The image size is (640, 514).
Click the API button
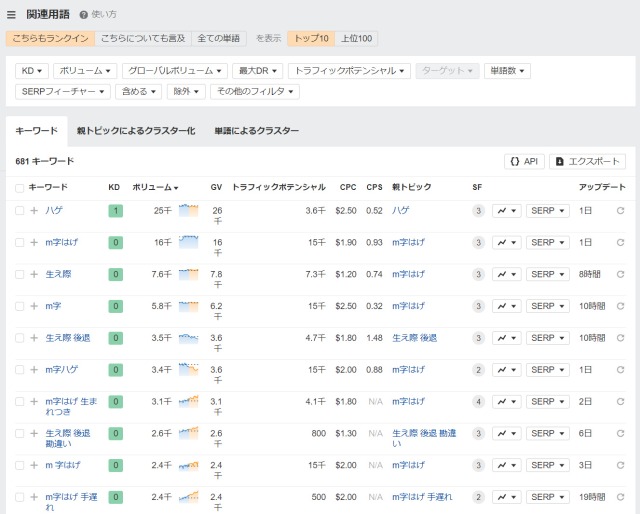(524, 161)
